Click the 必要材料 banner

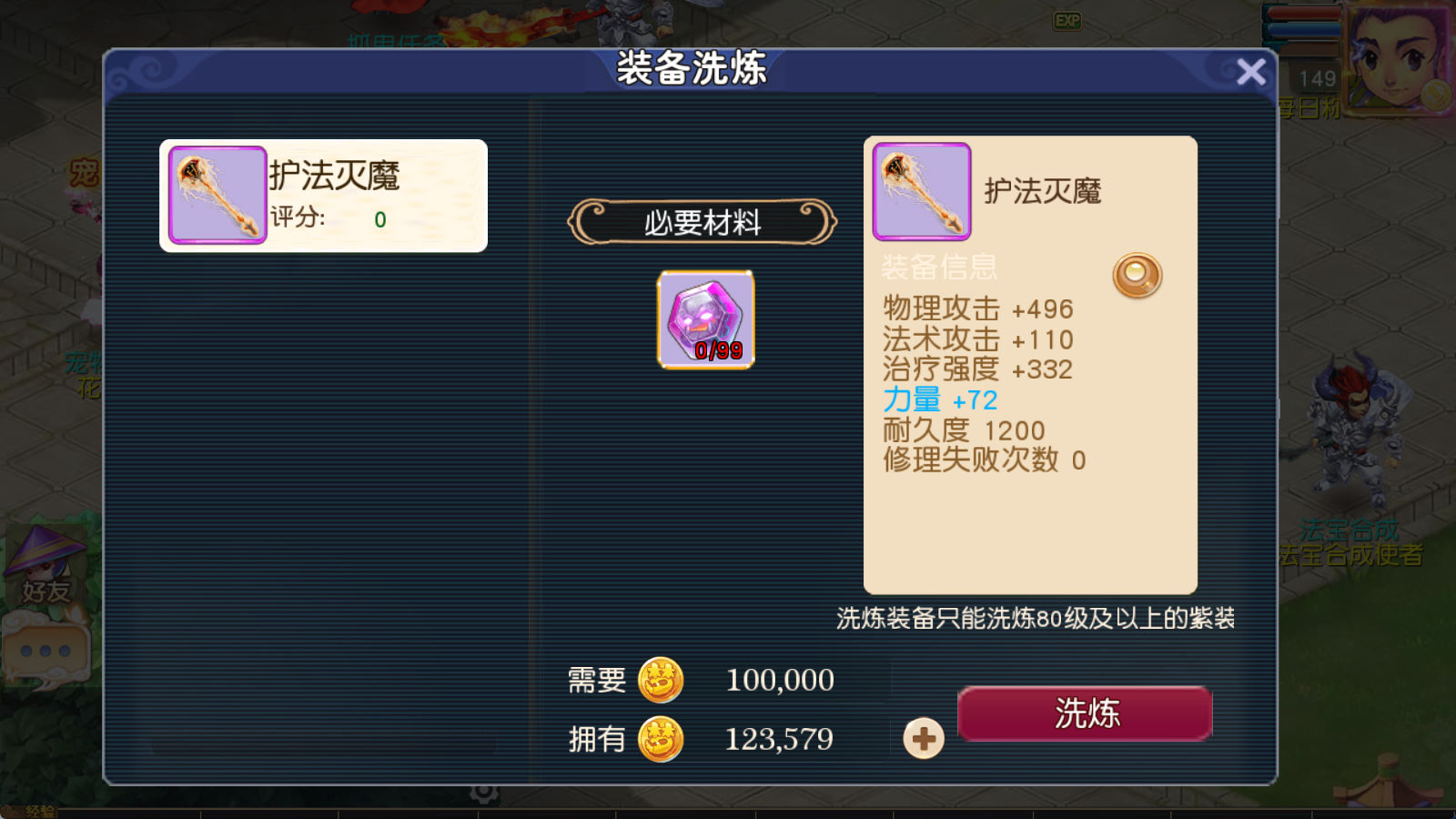pos(703,222)
